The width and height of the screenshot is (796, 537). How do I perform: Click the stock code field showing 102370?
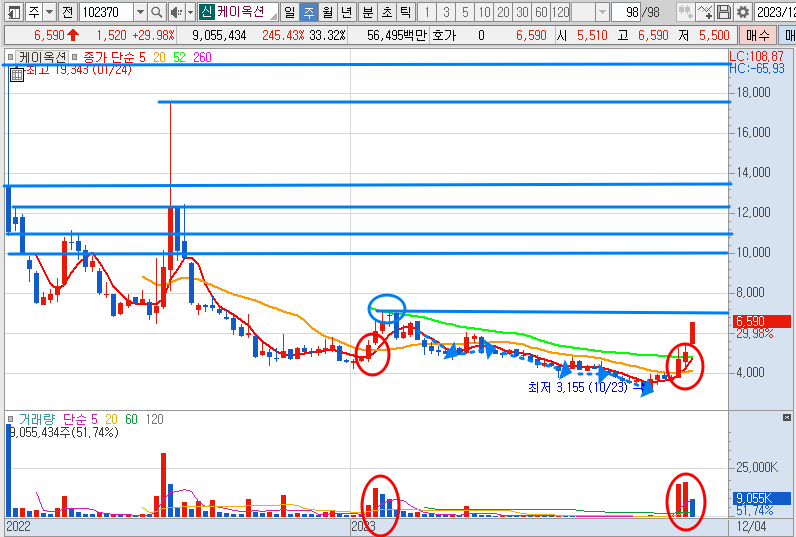tap(106, 12)
